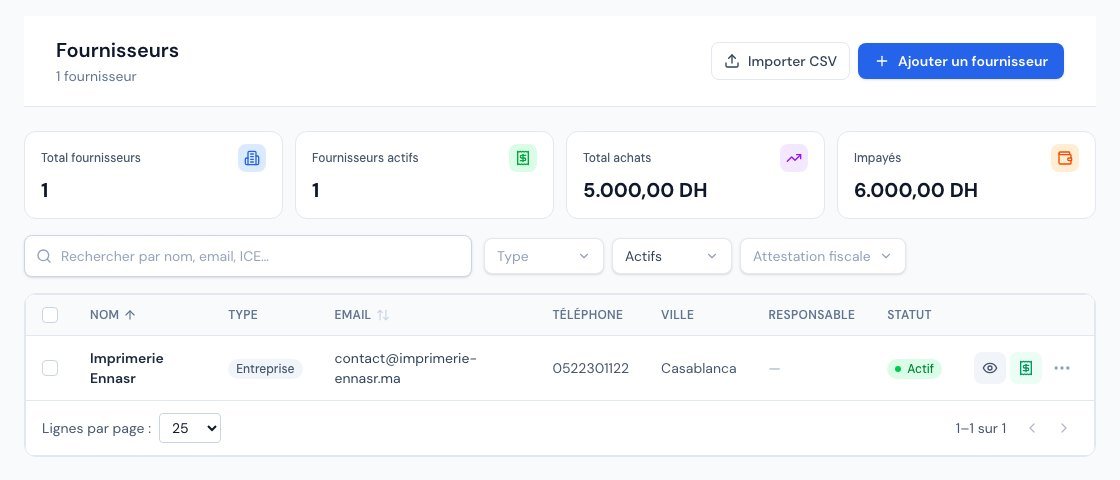Viewport: 1120px width, 480px height.
Task: Click Ajouter un fournisseur button
Action: [x=961, y=61]
